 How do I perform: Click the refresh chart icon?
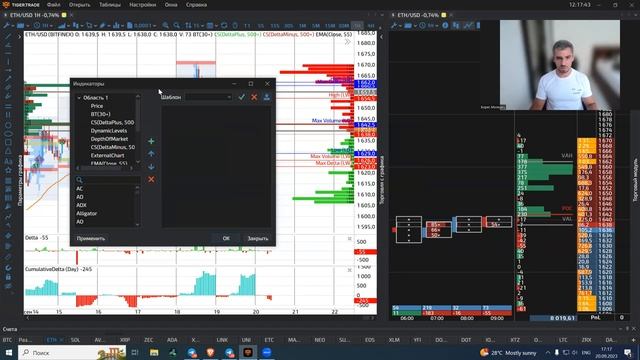click(x=224, y=25)
